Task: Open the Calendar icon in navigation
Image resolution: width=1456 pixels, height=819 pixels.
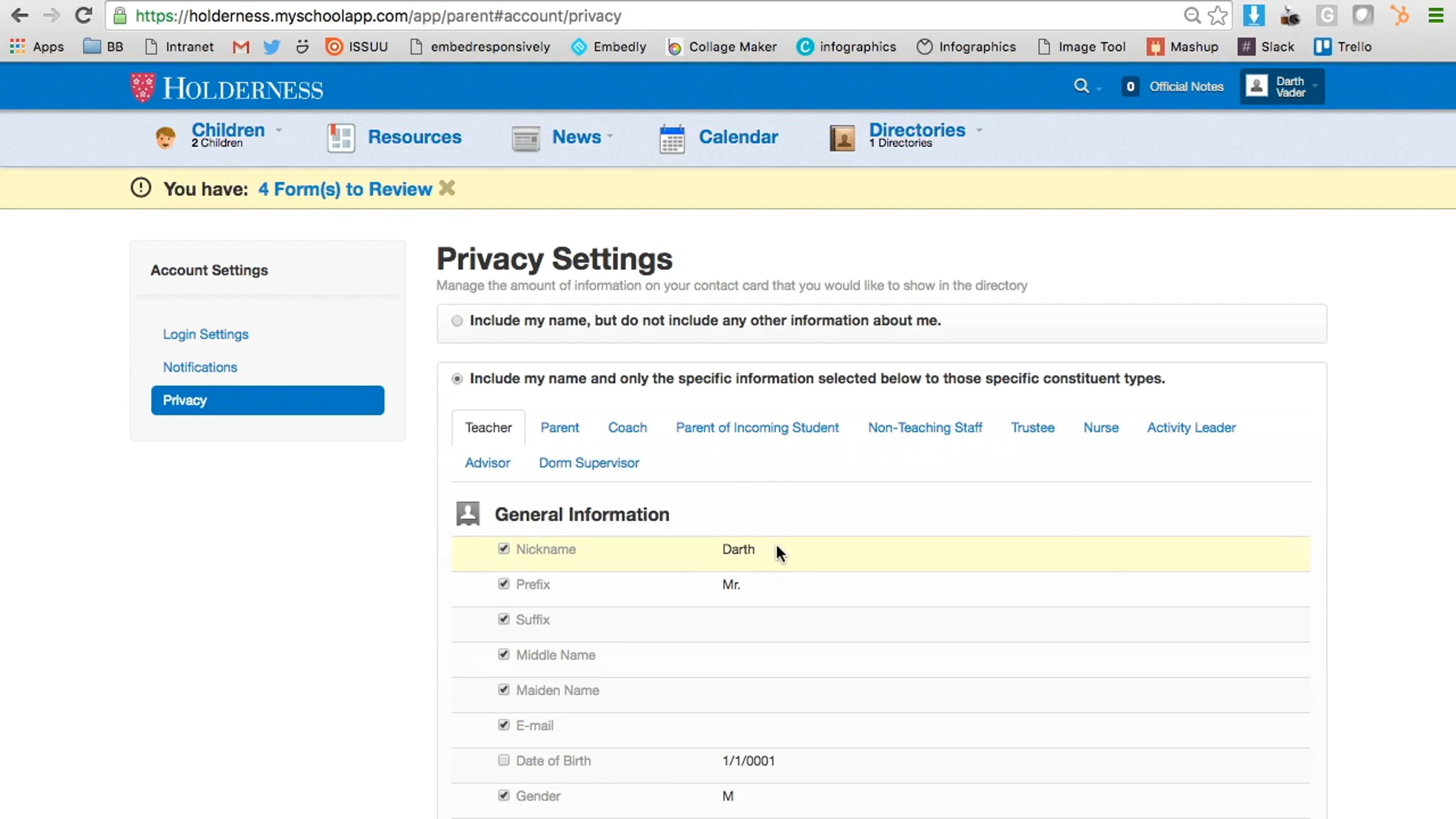Action: (x=672, y=138)
